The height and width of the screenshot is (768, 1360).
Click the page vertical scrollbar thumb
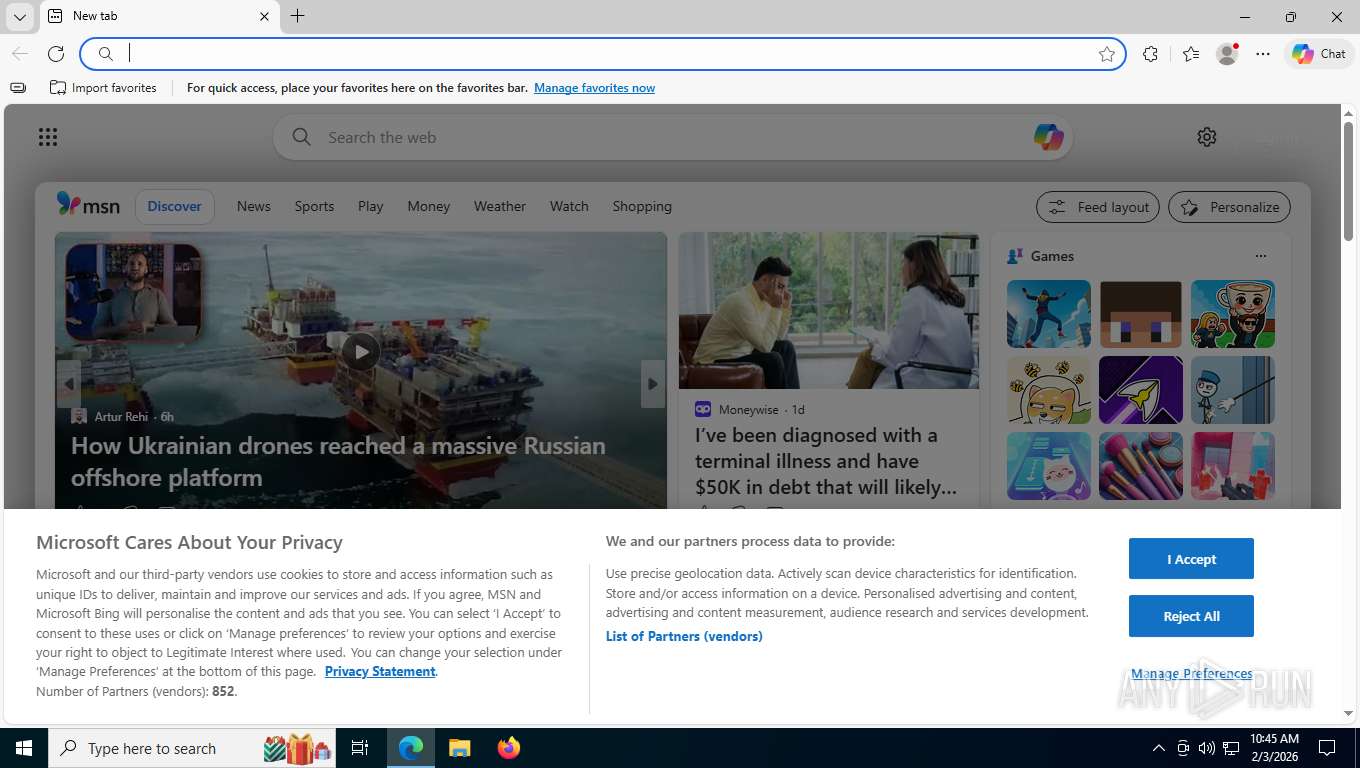1348,180
